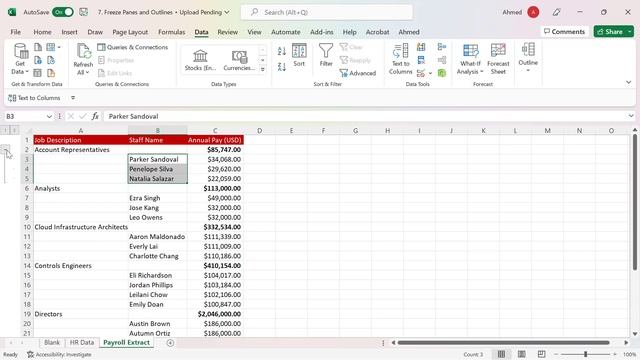Image resolution: width=640 pixels, height=360 pixels.
Task: Open the Name Box dropdown arrow
Action: [x=49, y=116]
